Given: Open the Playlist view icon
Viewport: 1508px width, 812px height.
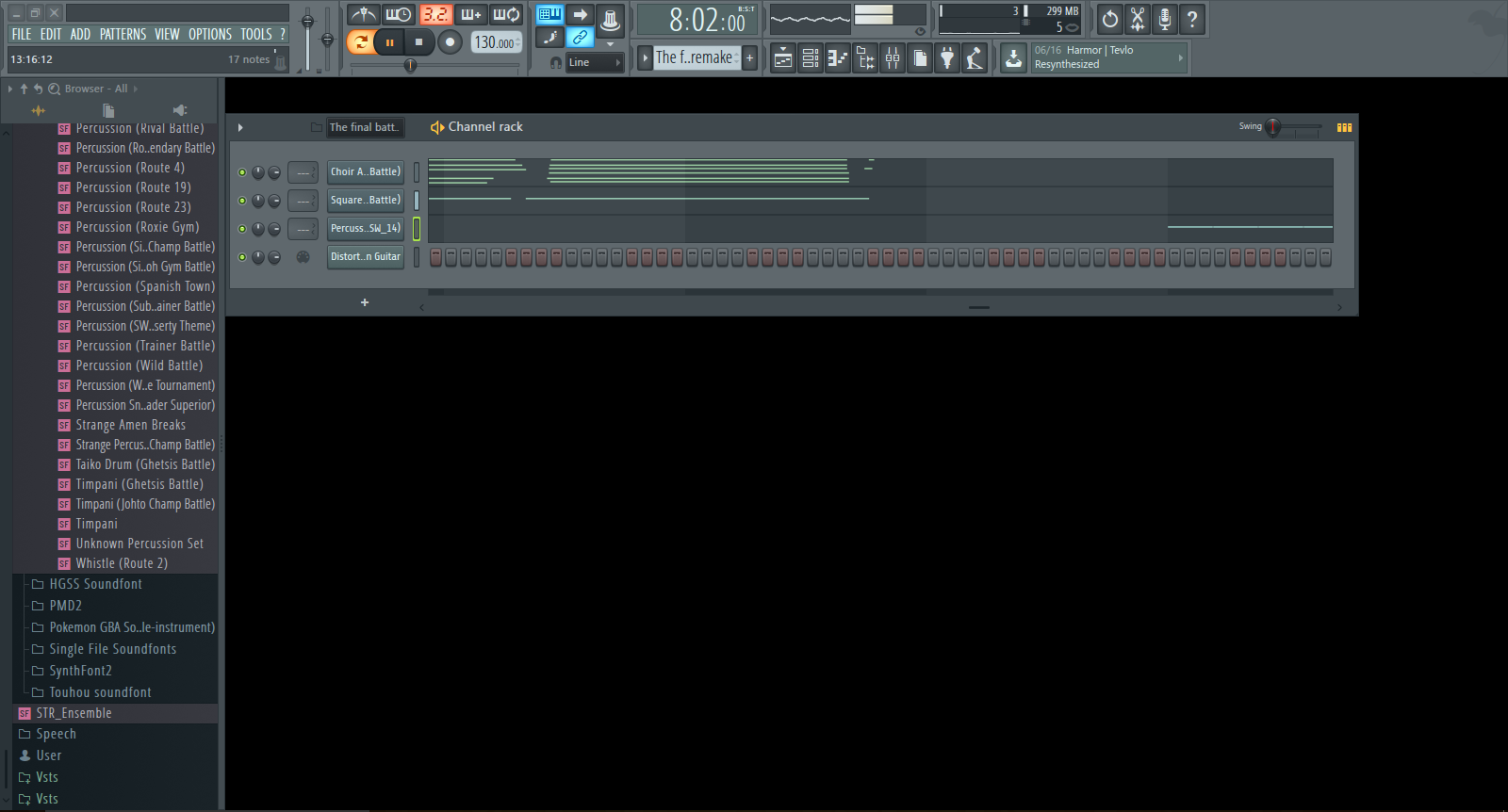Looking at the screenshot, I should click(782, 58).
